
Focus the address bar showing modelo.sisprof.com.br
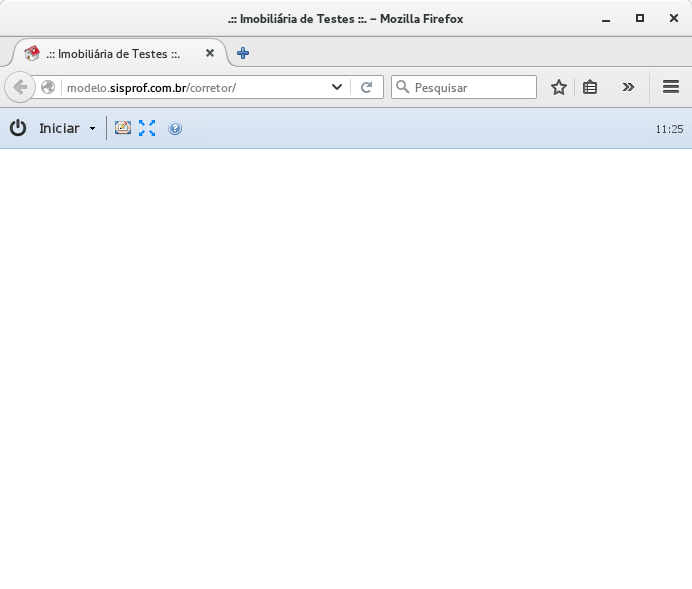tap(190, 87)
